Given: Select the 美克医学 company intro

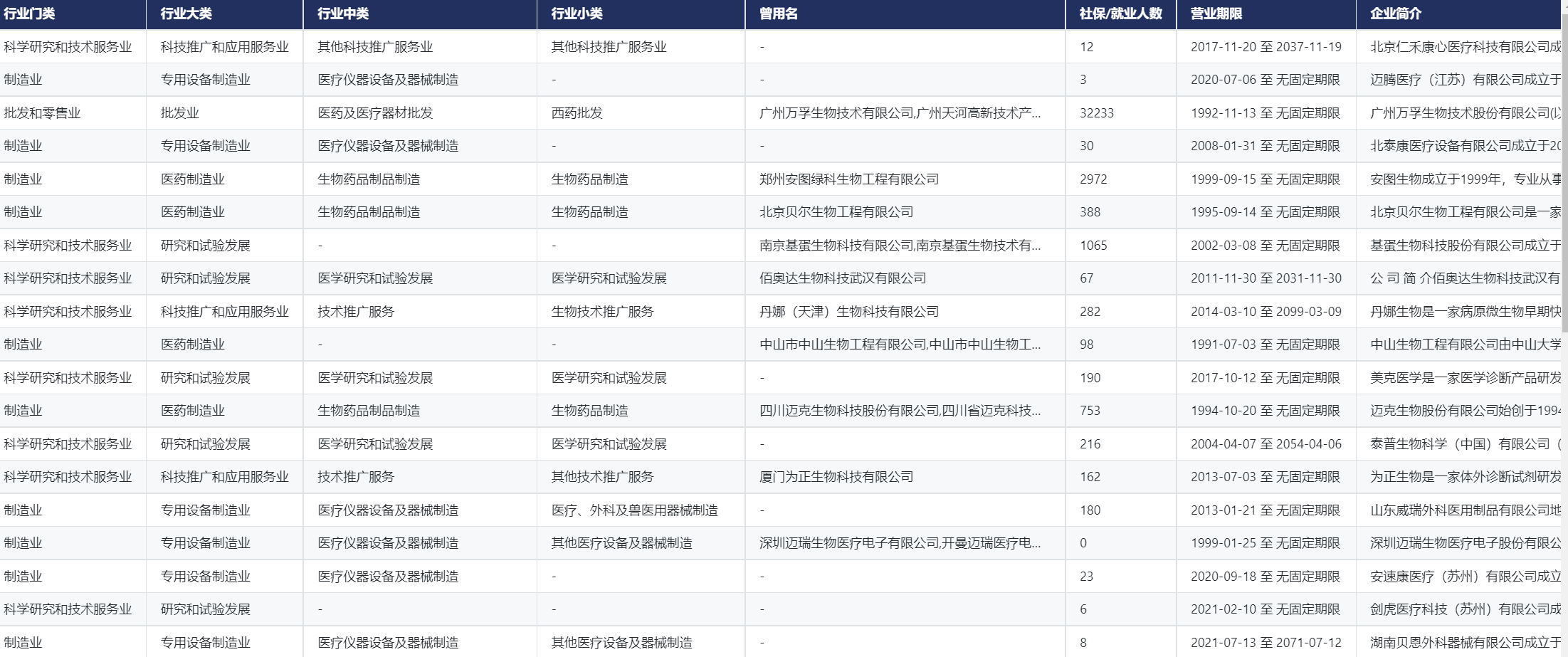Looking at the screenshot, I should (1466, 377).
